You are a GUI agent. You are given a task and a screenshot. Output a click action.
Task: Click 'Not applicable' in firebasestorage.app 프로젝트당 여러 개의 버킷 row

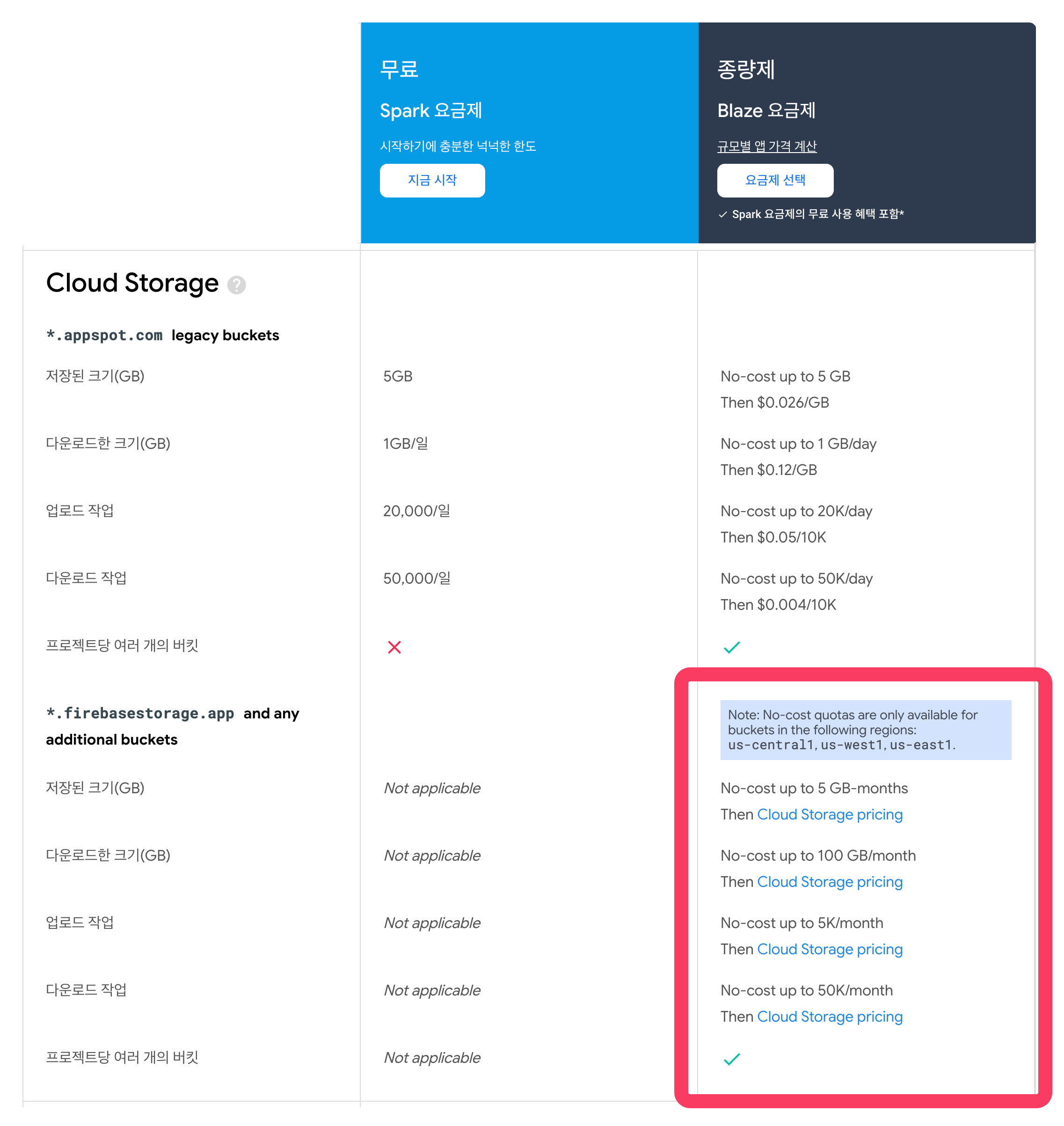pyautogui.click(x=432, y=1059)
